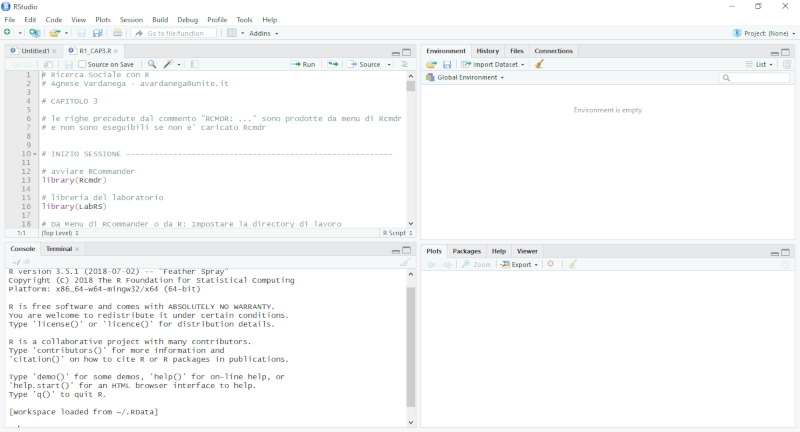This screenshot has width=800, height=432.
Task: Expand the Global Environment selector
Action: pyautogui.click(x=465, y=77)
